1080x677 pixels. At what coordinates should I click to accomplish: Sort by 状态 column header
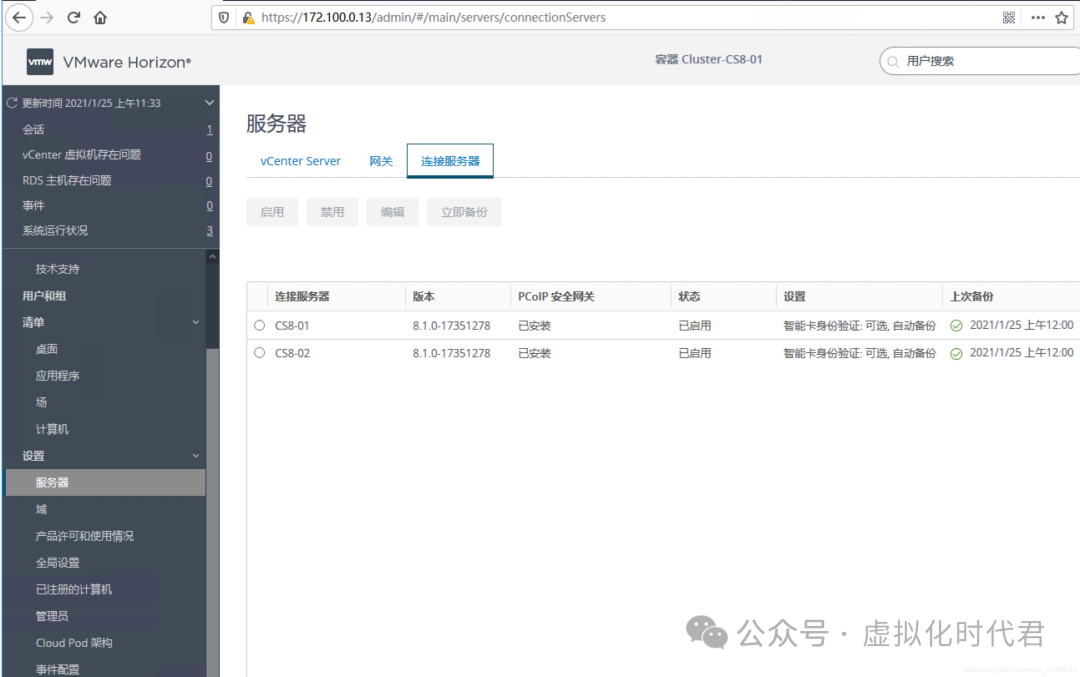click(x=689, y=297)
